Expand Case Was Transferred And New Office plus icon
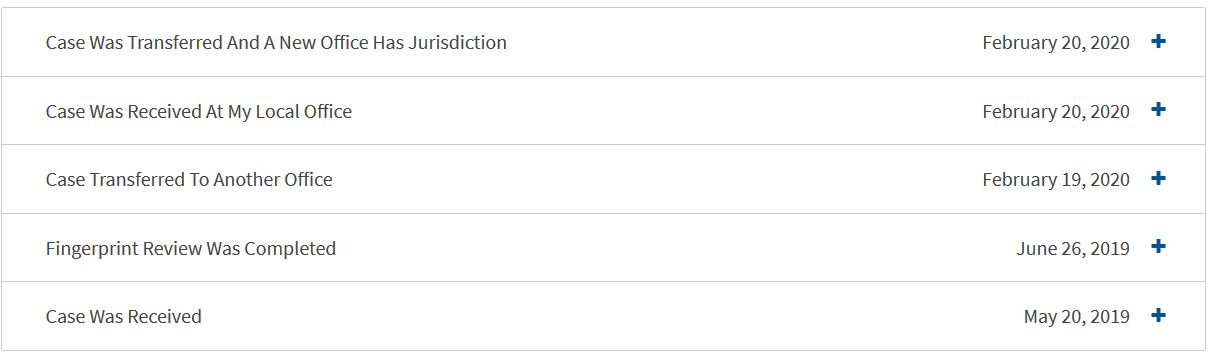The image size is (1212, 360). [1158, 42]
